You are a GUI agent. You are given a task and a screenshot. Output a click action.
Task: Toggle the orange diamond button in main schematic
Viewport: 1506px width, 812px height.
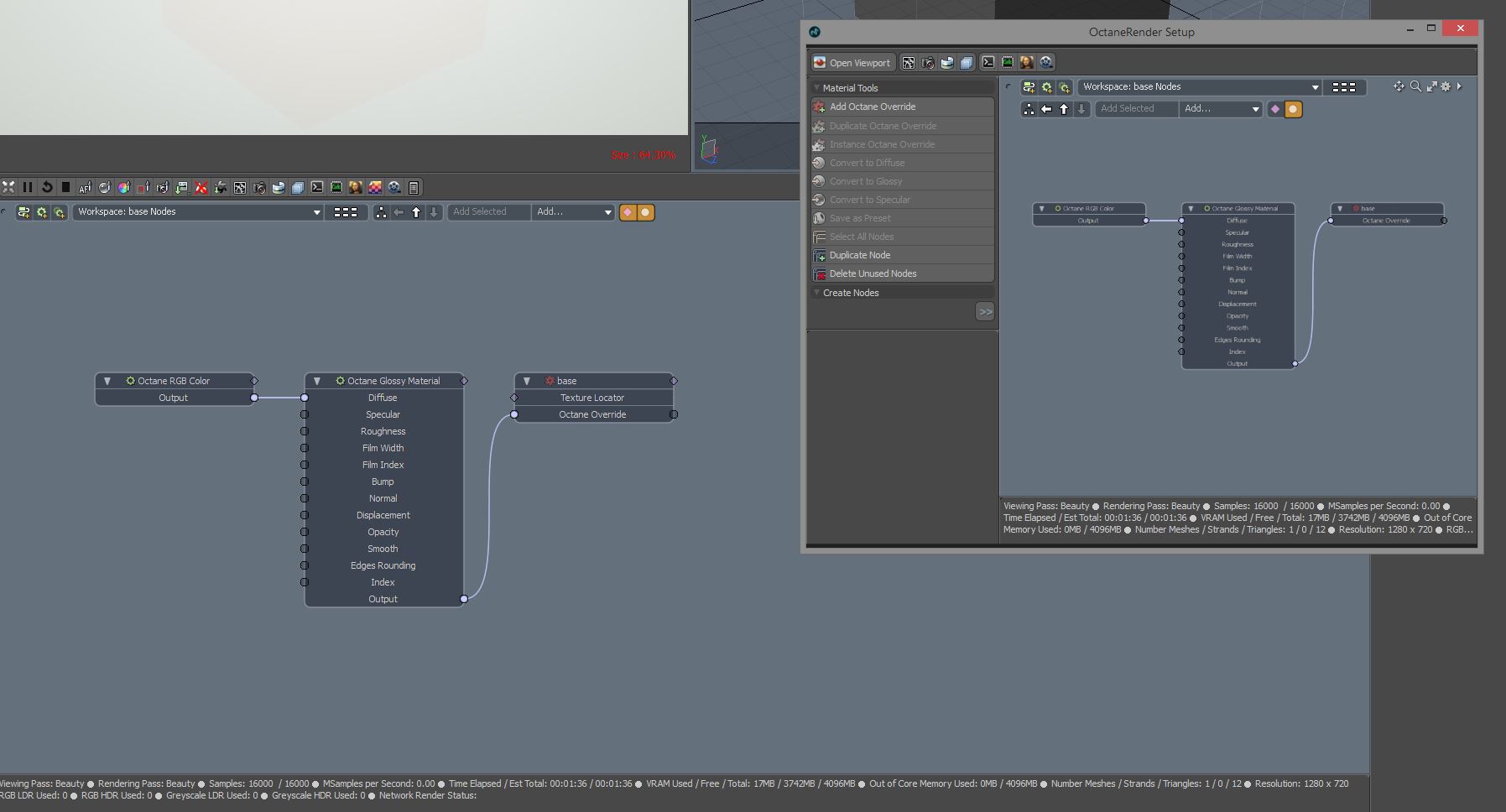point(628,212)
